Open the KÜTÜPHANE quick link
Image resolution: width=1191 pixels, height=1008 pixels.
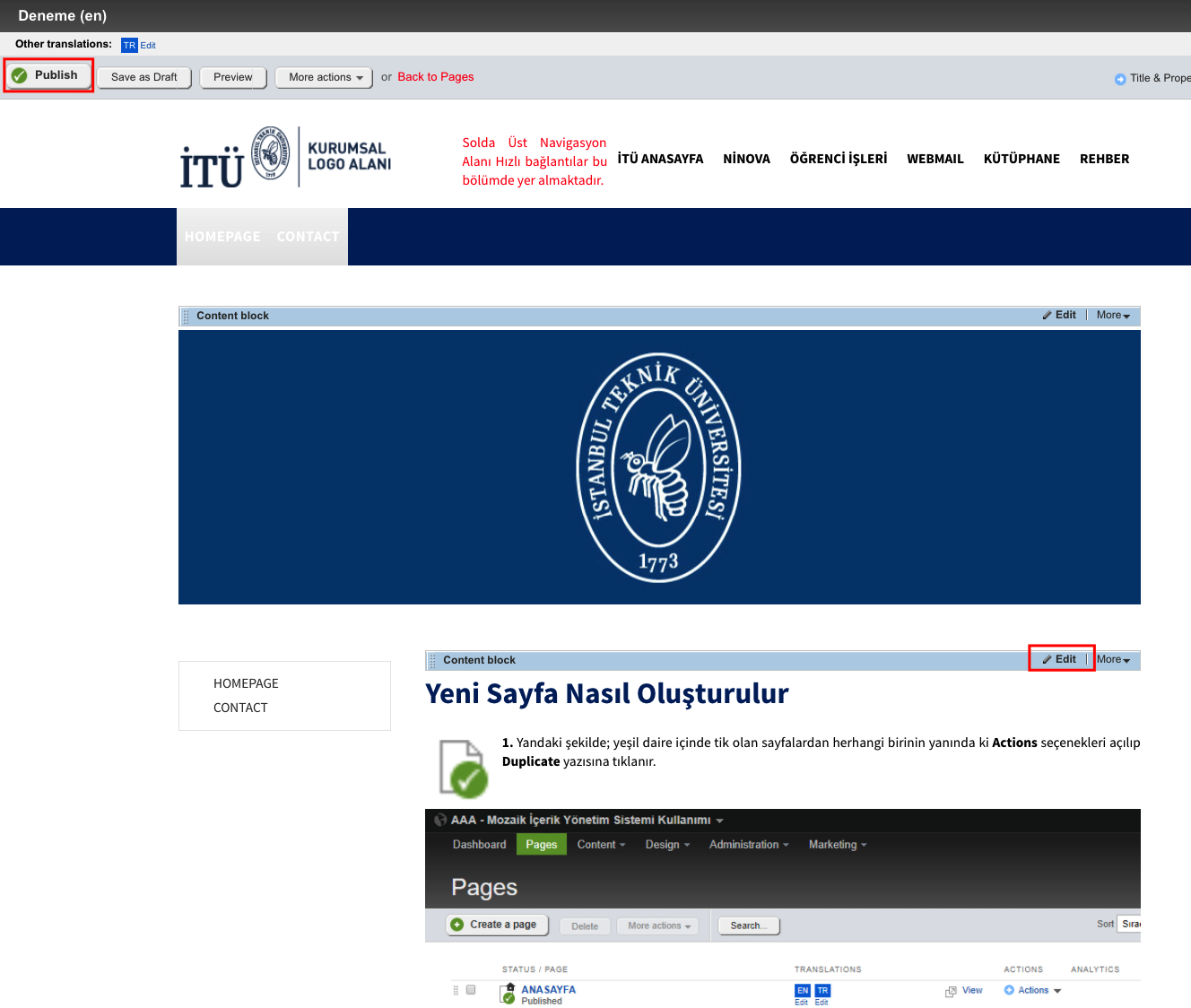[x=1021, y=159]
